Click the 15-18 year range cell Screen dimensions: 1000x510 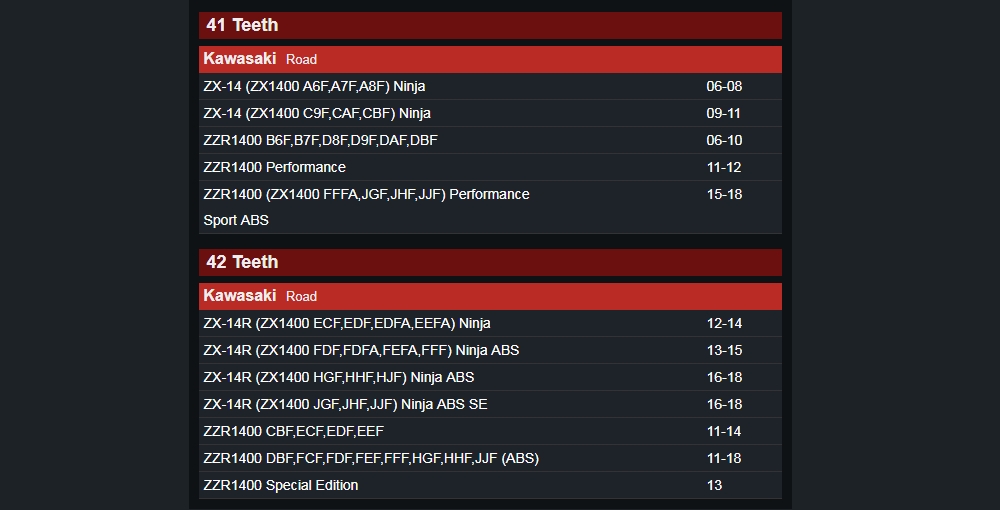pyautogui.click(x=724, y=194)
